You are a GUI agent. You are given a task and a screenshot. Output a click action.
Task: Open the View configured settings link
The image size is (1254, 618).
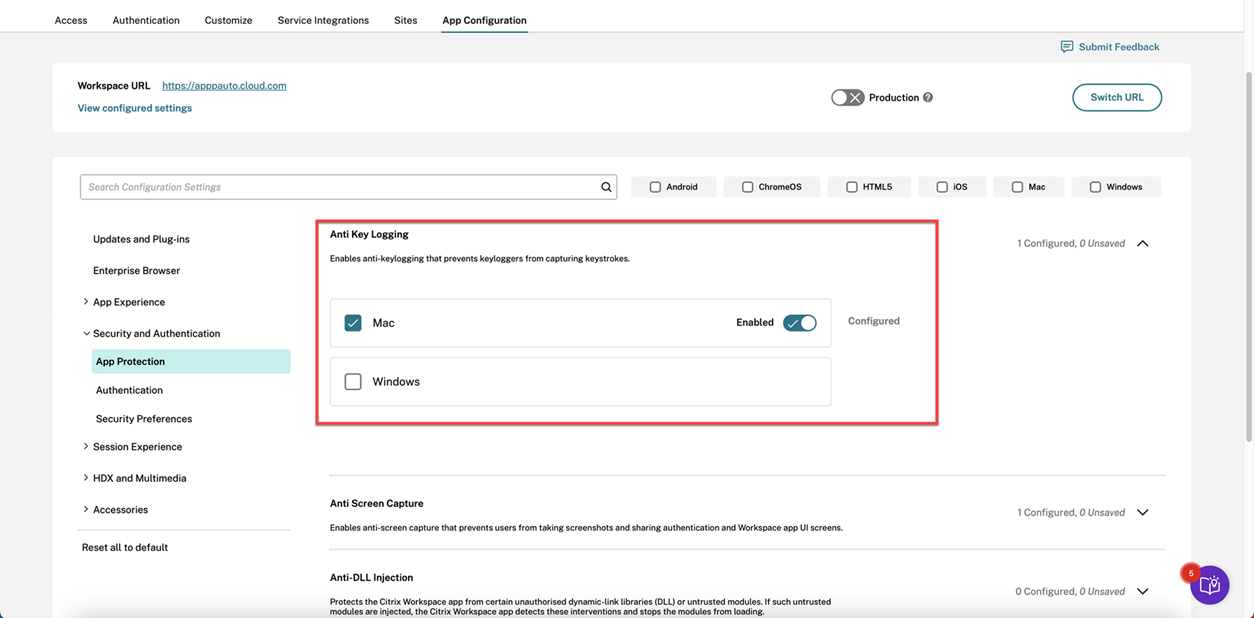click(135, 108)
